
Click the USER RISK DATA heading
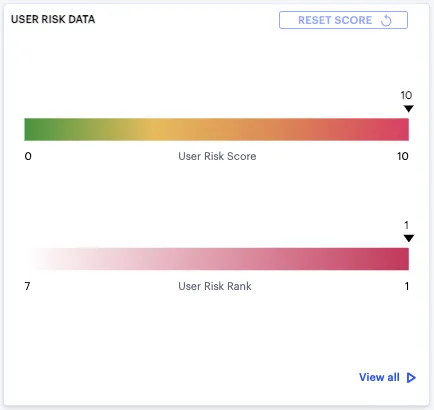53,19
